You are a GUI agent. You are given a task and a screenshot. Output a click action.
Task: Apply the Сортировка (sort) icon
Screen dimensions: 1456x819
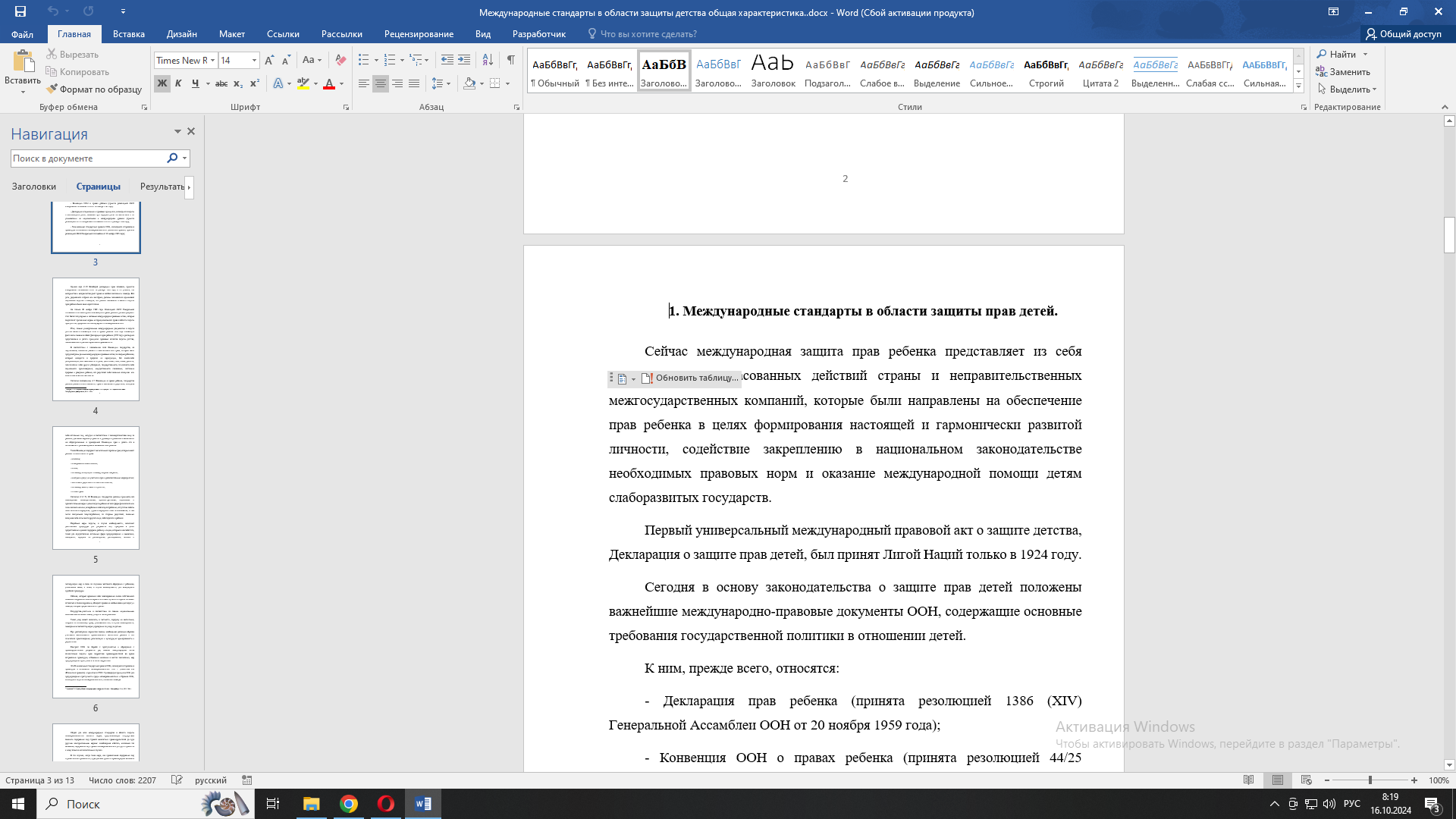[x=488, y=59]
